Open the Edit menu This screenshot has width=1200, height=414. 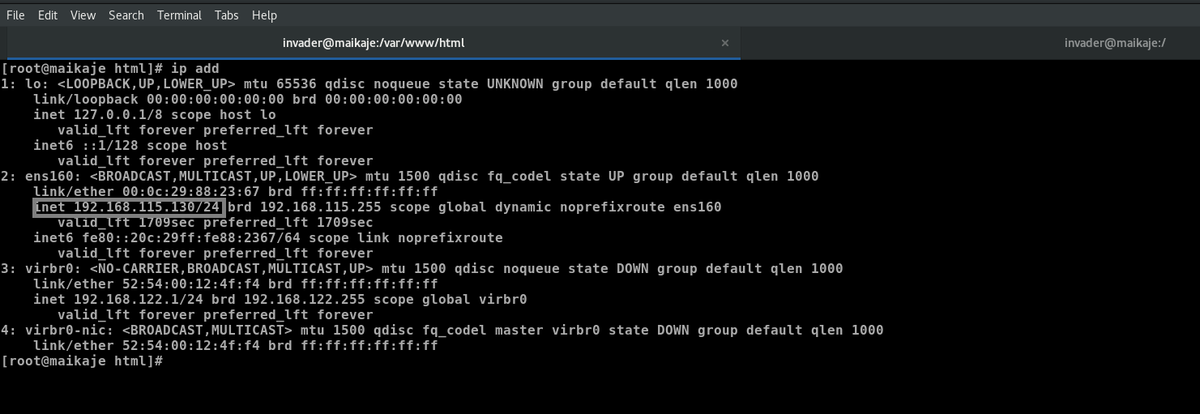pyautogui.click(x=48, y=15)
